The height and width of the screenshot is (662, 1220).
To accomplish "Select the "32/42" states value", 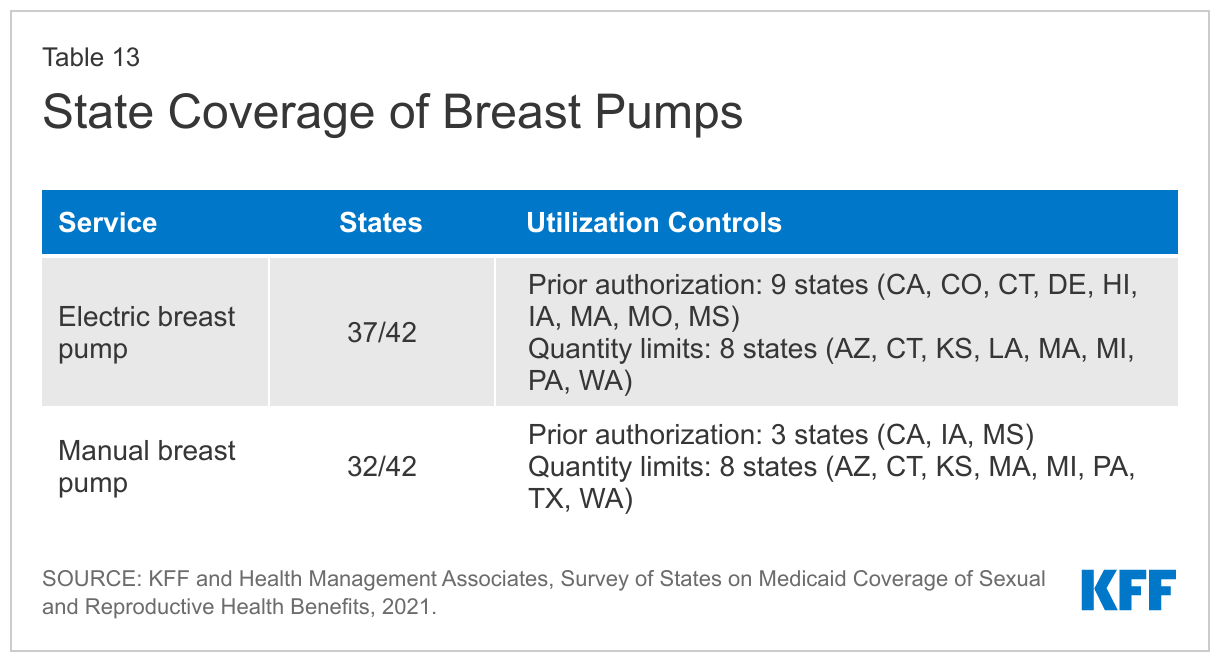I will point(381,467).
